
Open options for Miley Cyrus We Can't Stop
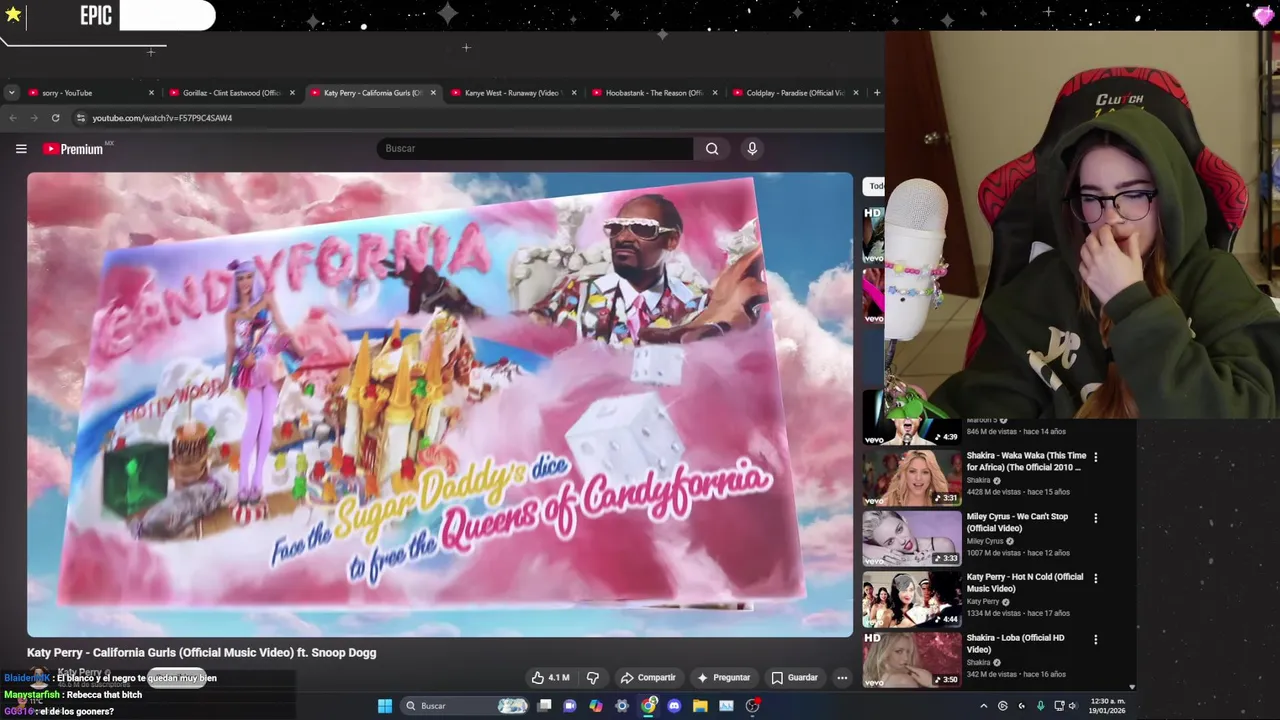pyautogui.click(x=1095, y=518)
